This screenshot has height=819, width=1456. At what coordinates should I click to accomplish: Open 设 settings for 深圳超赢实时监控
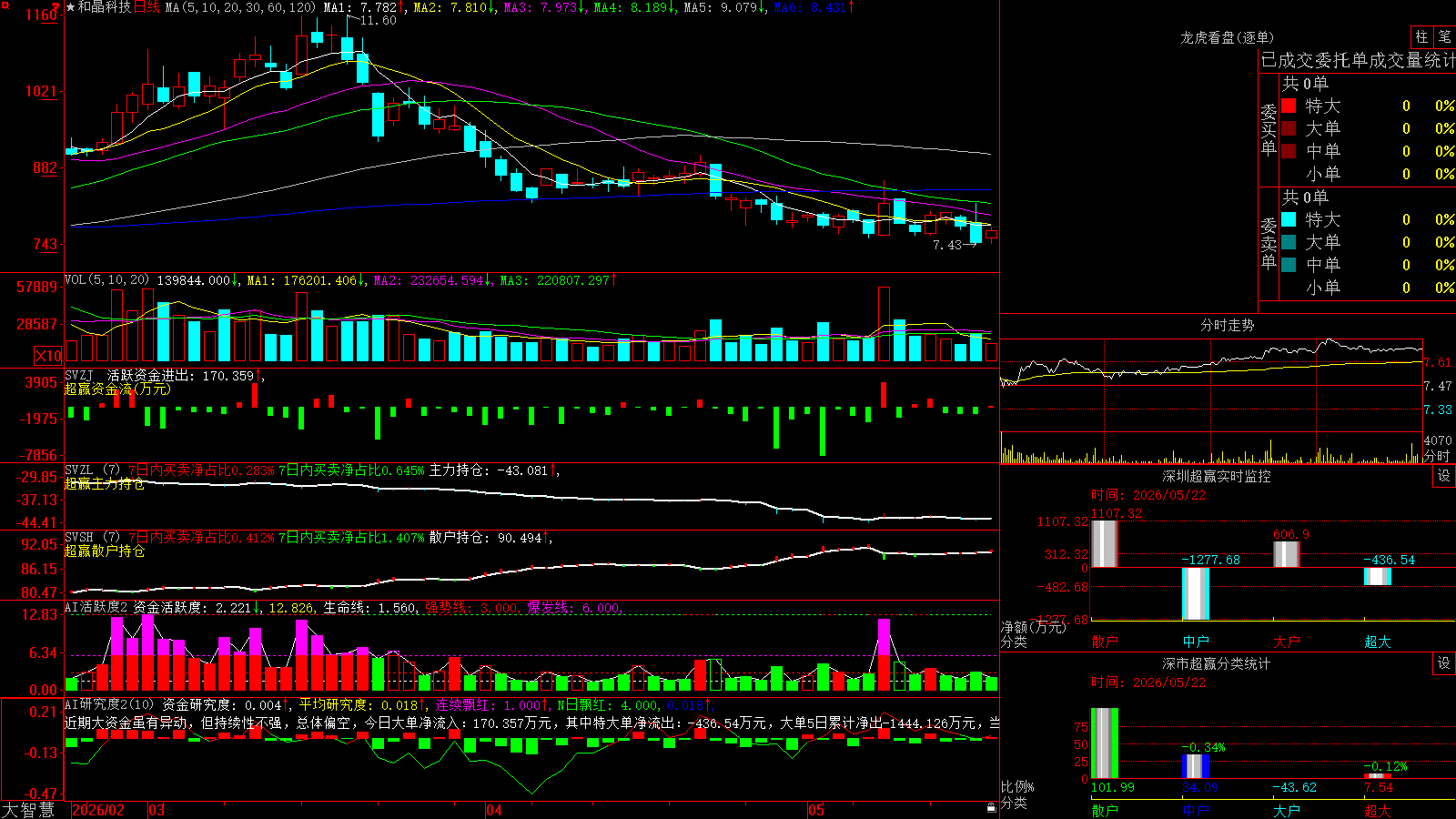tap(1444, 476)
